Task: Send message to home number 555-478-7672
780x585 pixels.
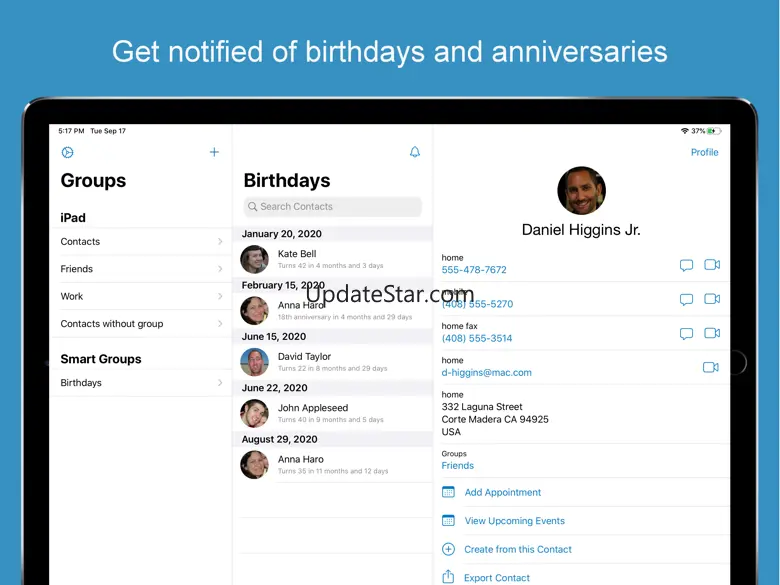Action: (x=686, y=265)
